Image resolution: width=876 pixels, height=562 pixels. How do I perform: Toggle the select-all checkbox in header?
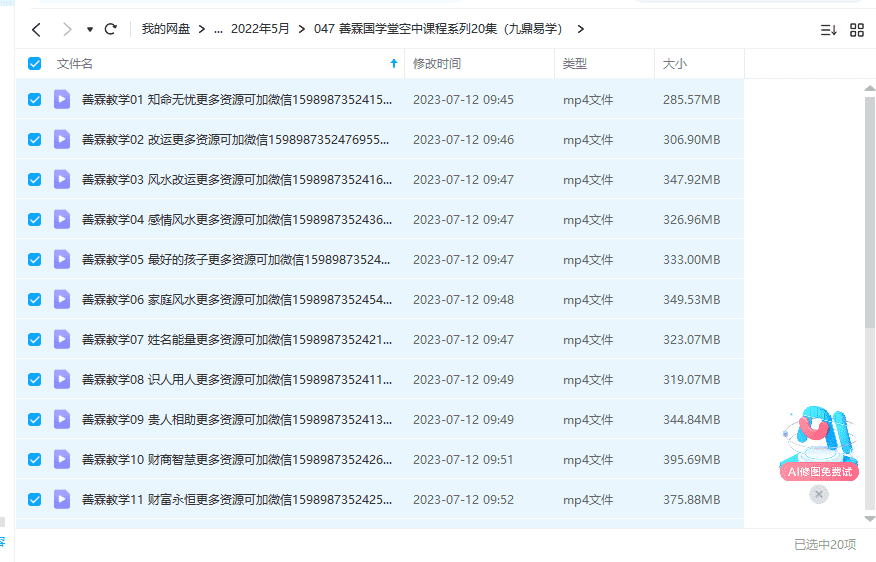coord(35,64)
